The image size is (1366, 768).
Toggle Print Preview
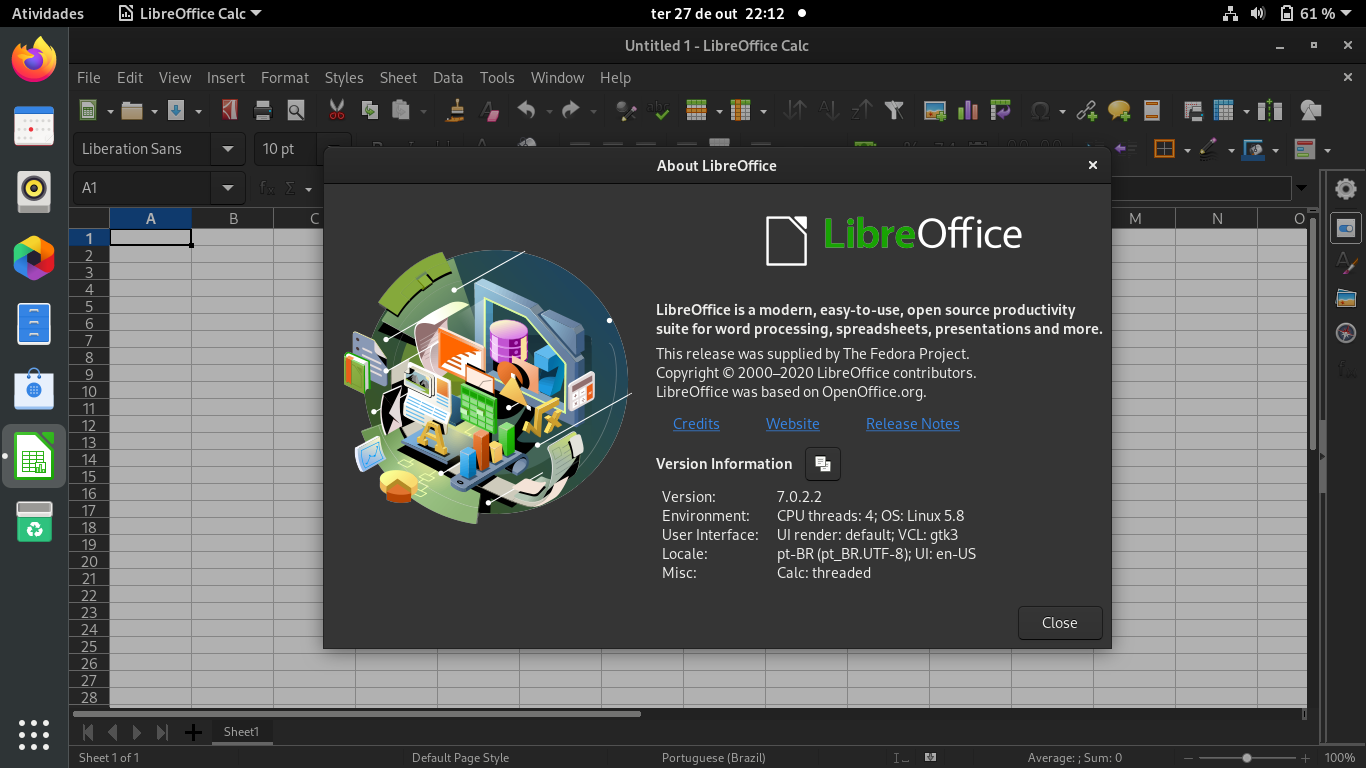click(296, 111)
